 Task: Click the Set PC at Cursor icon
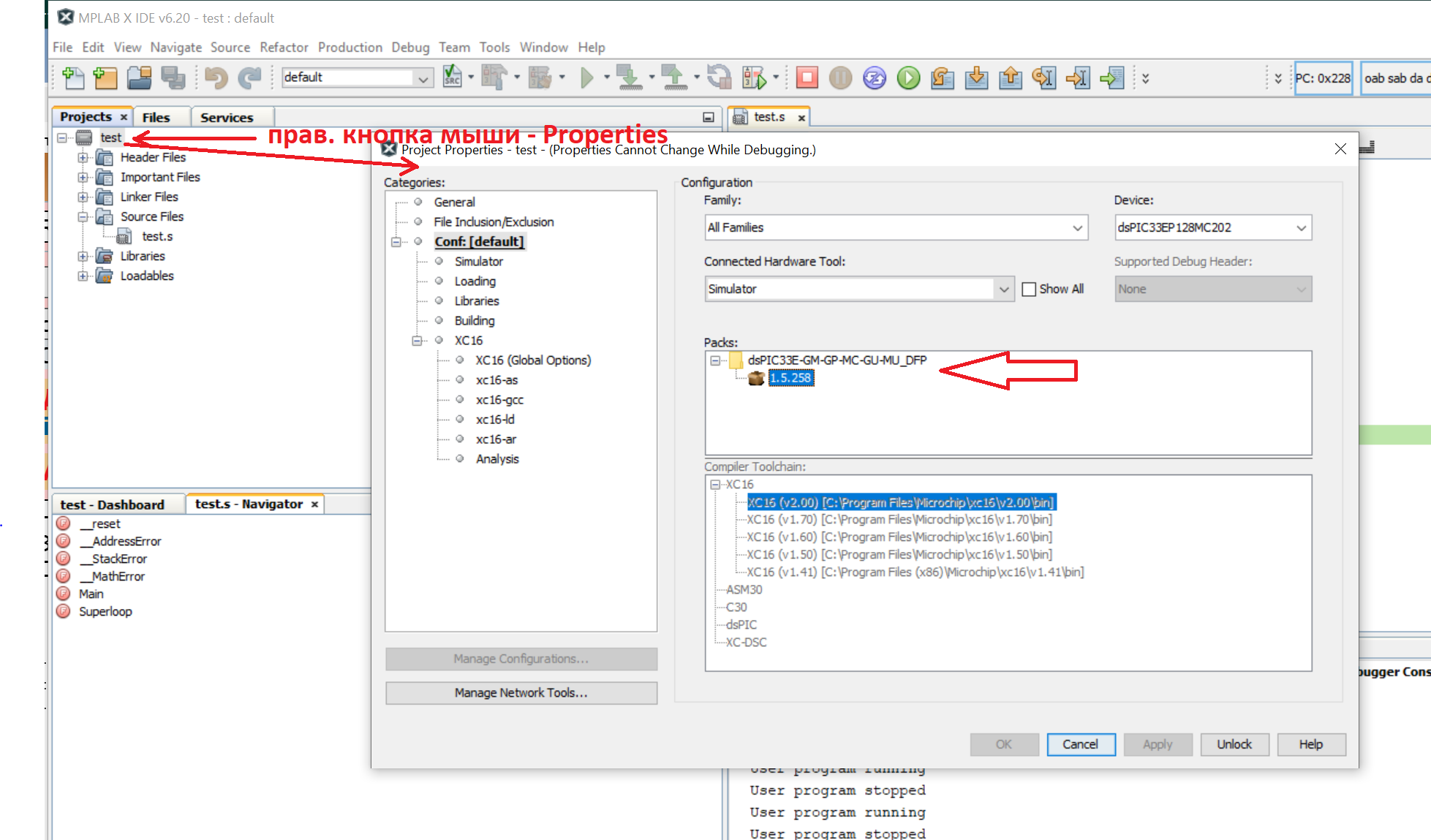(1078, 77)
